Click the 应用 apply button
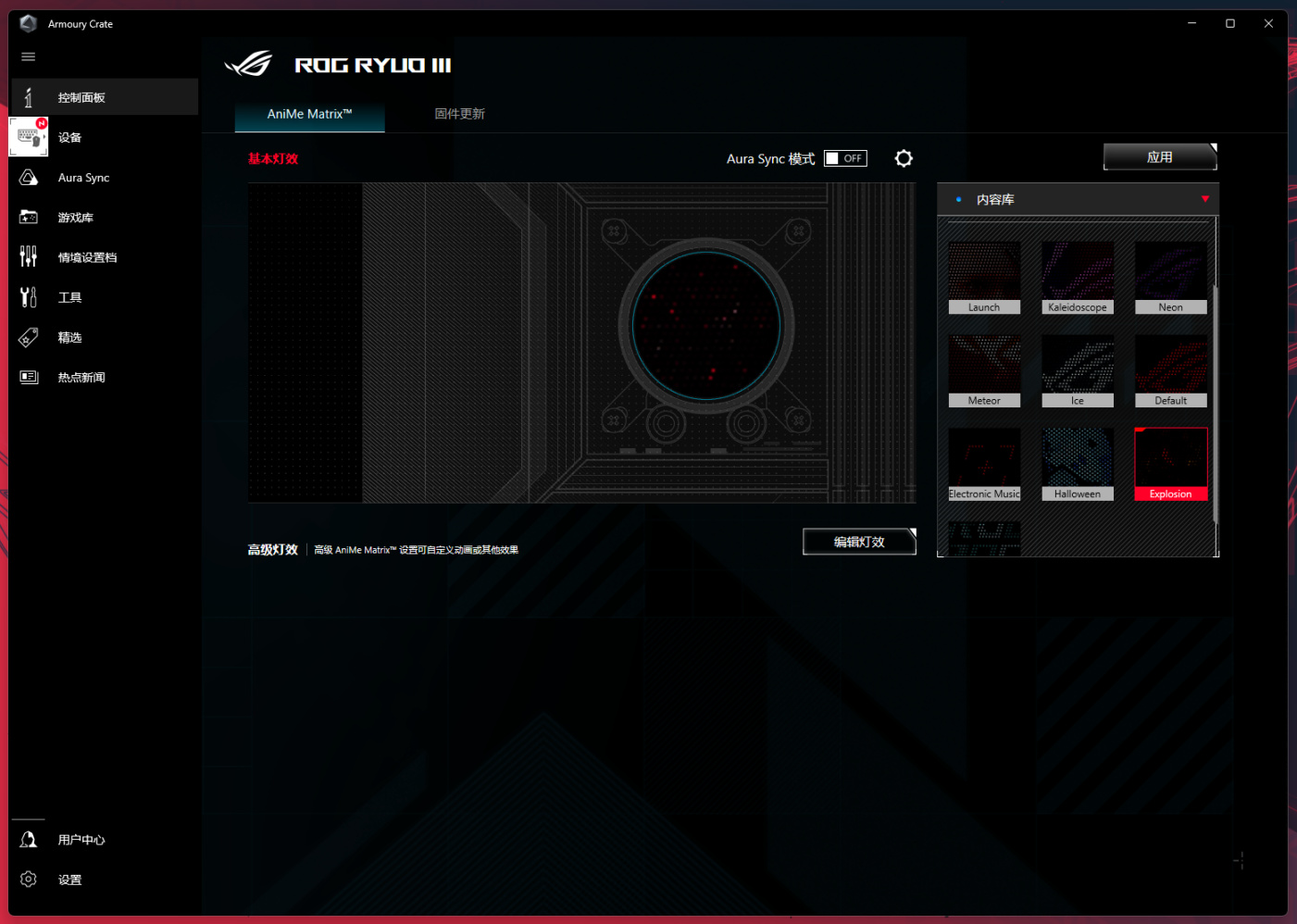This screenshot has height=924, width=1297. pos(1160,157)
